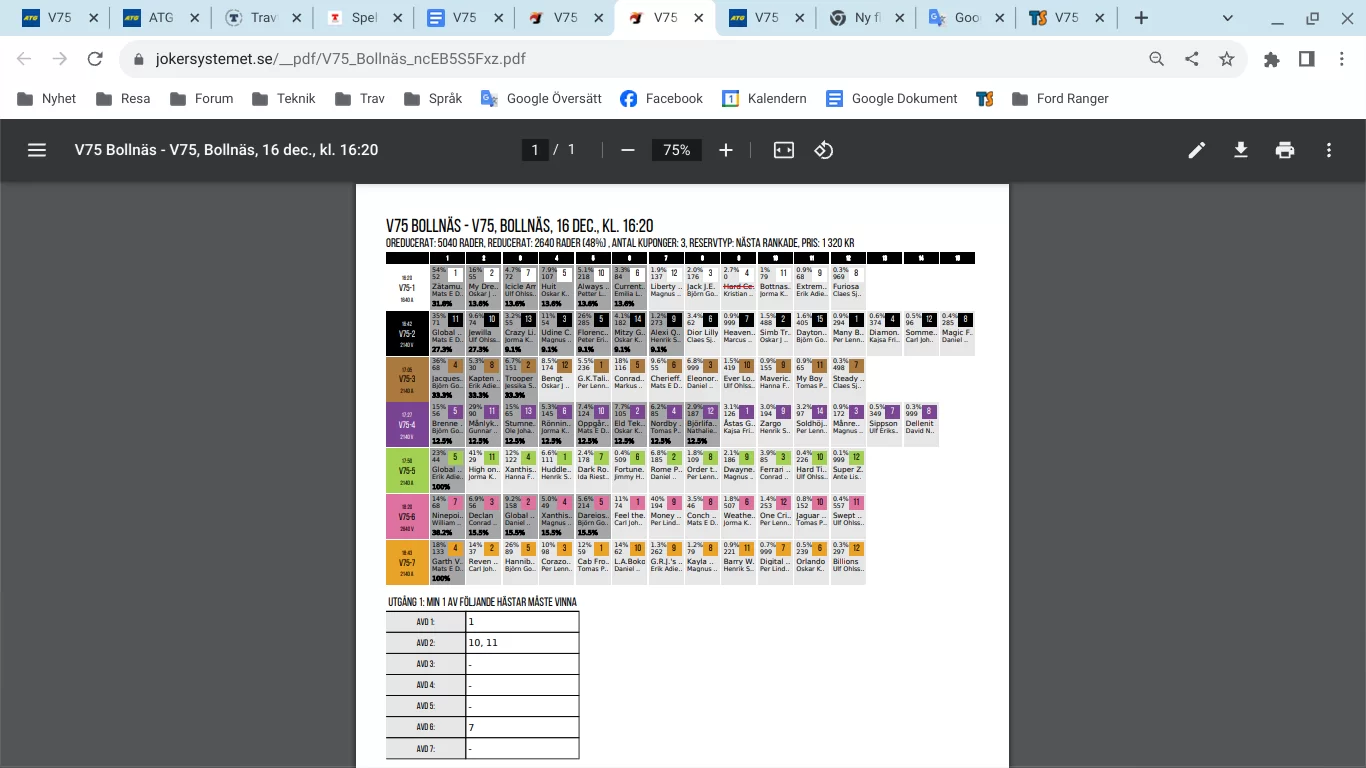
Task: Zoom out the PDF document
Action: tap(628, 150)
